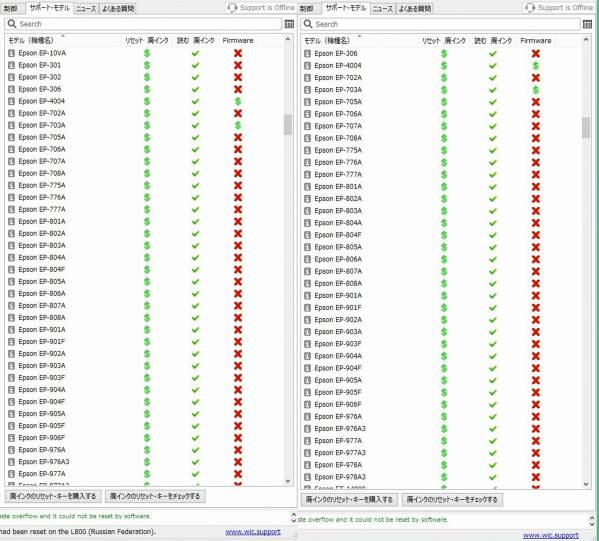Click the headset Support is Offline icon left
The width and height of the screenshot is (599, 541).
(x=232, y=8)
